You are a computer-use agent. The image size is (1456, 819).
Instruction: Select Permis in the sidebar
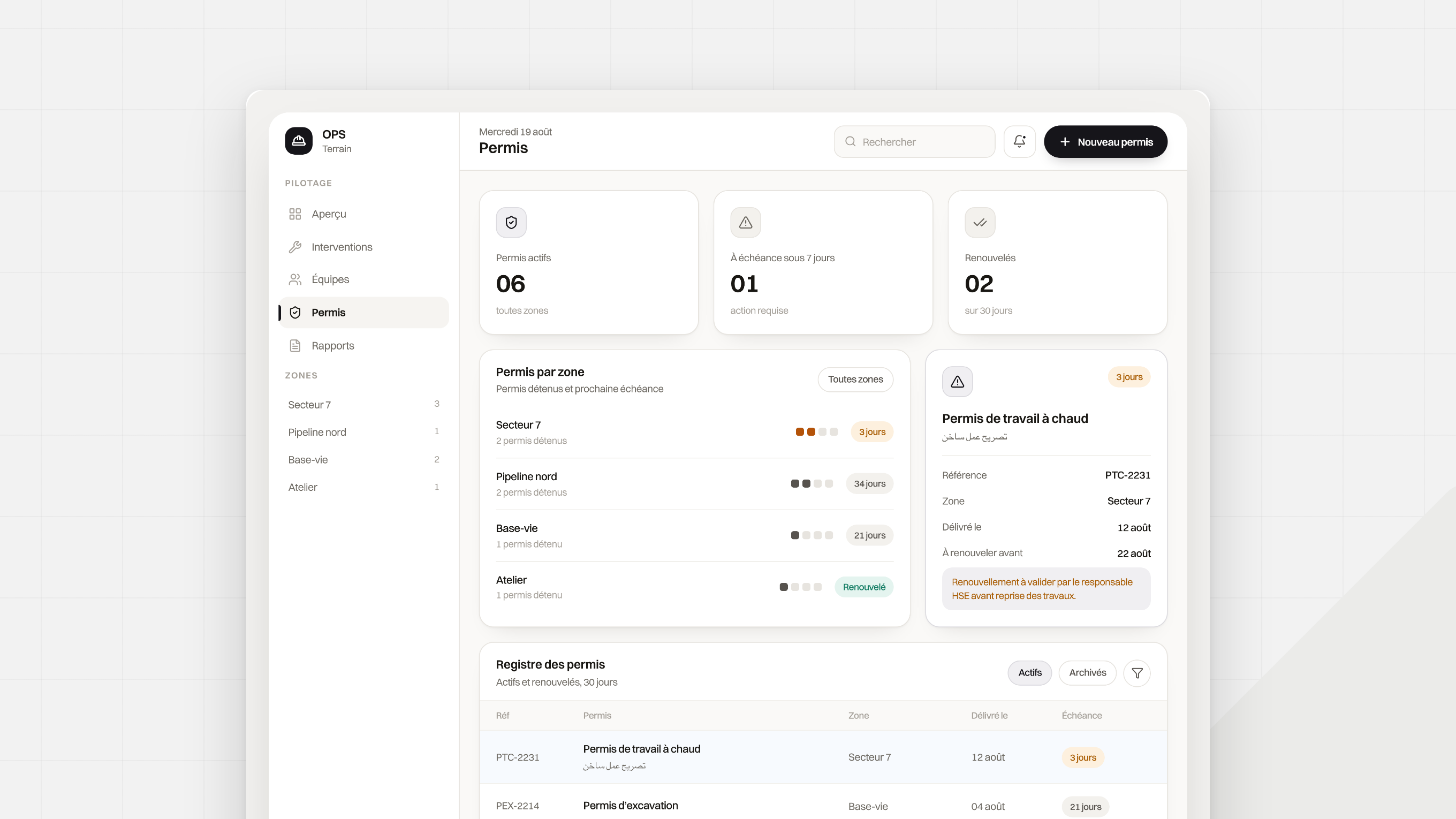click(364, 313)
